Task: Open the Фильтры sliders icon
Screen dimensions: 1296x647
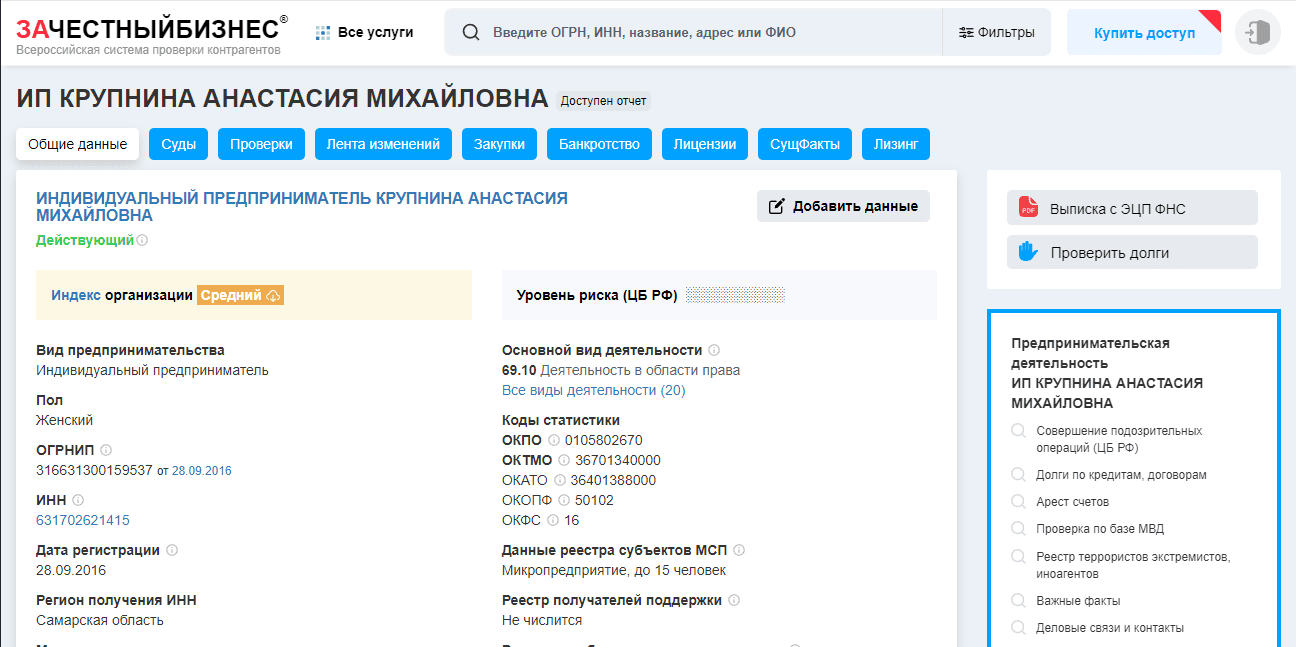Action: click(x=966, y=32)
